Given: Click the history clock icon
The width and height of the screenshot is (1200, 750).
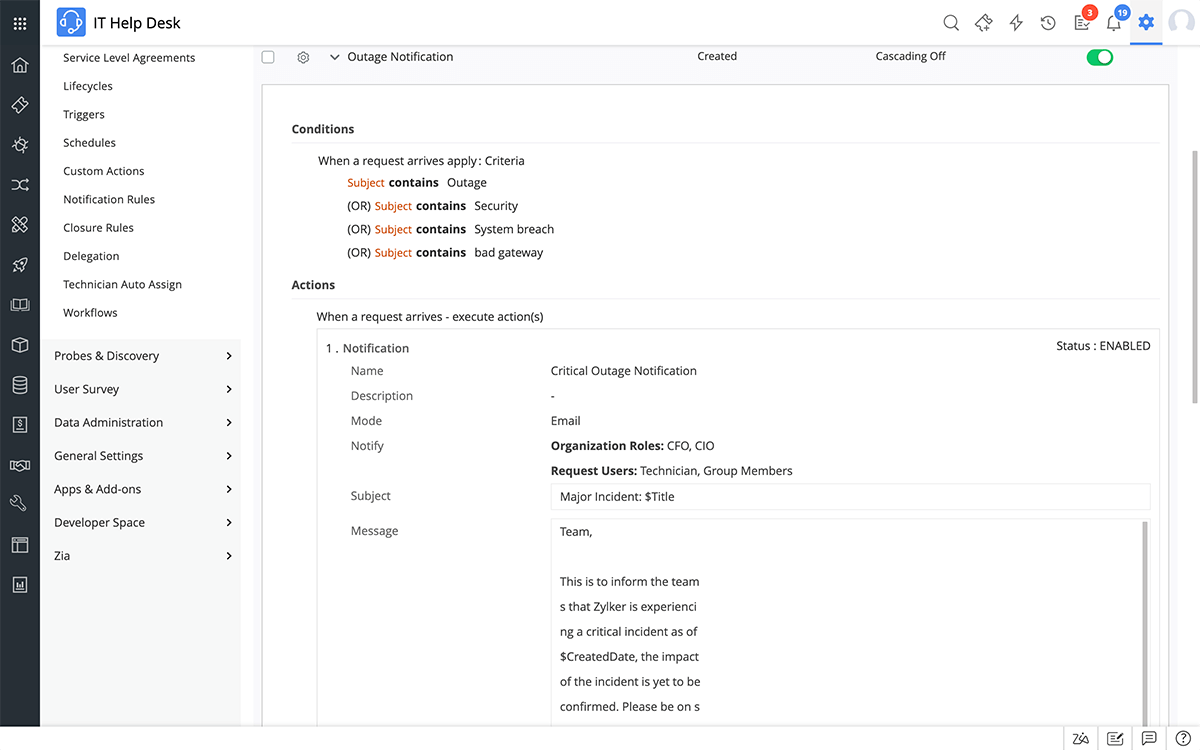Looking at the screenshot, I should [1048, 23].
